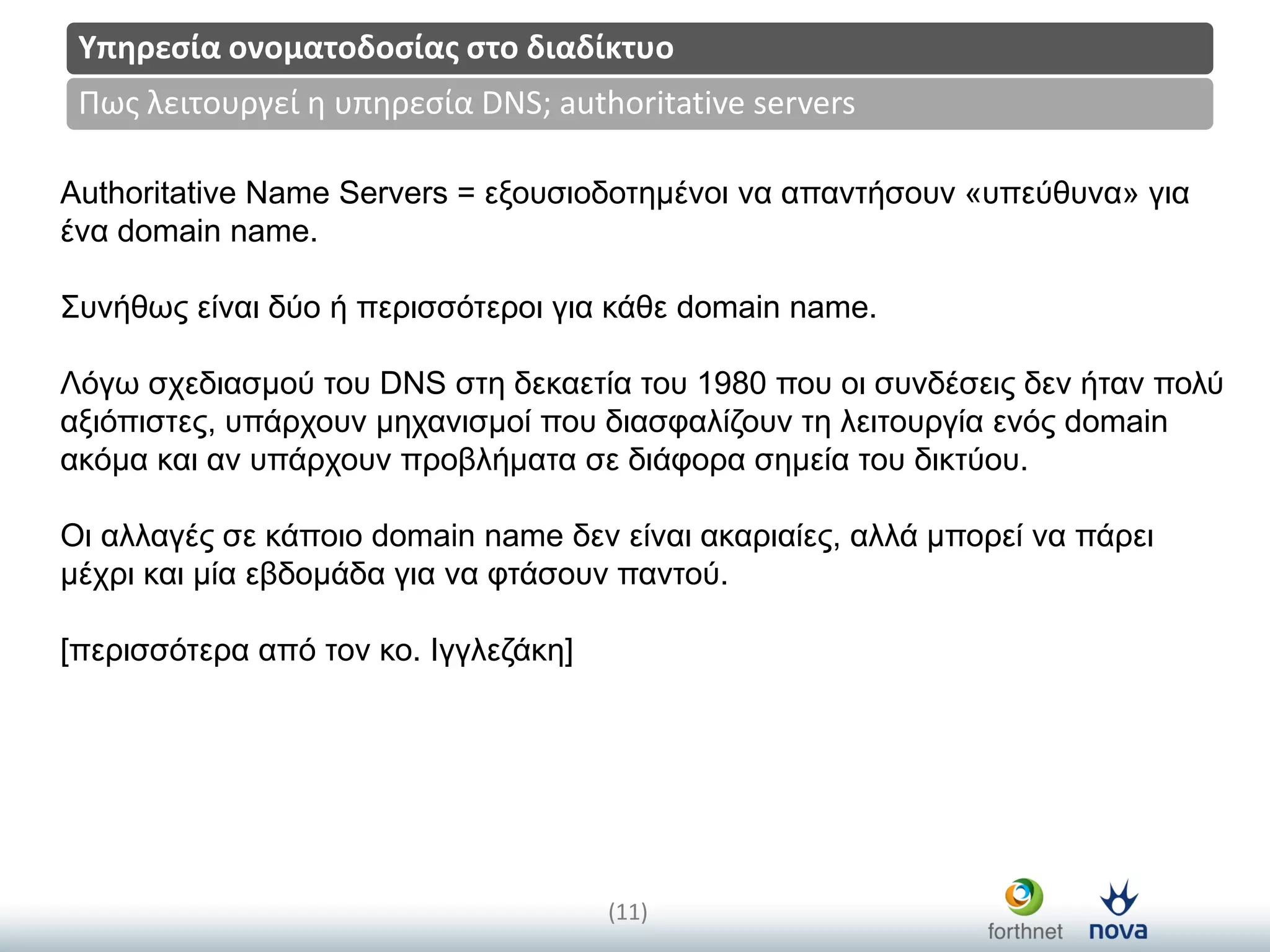Click the number "1980" in the text
The height and width of the screenshot is (952, 1270).
(x=732, y=384)
